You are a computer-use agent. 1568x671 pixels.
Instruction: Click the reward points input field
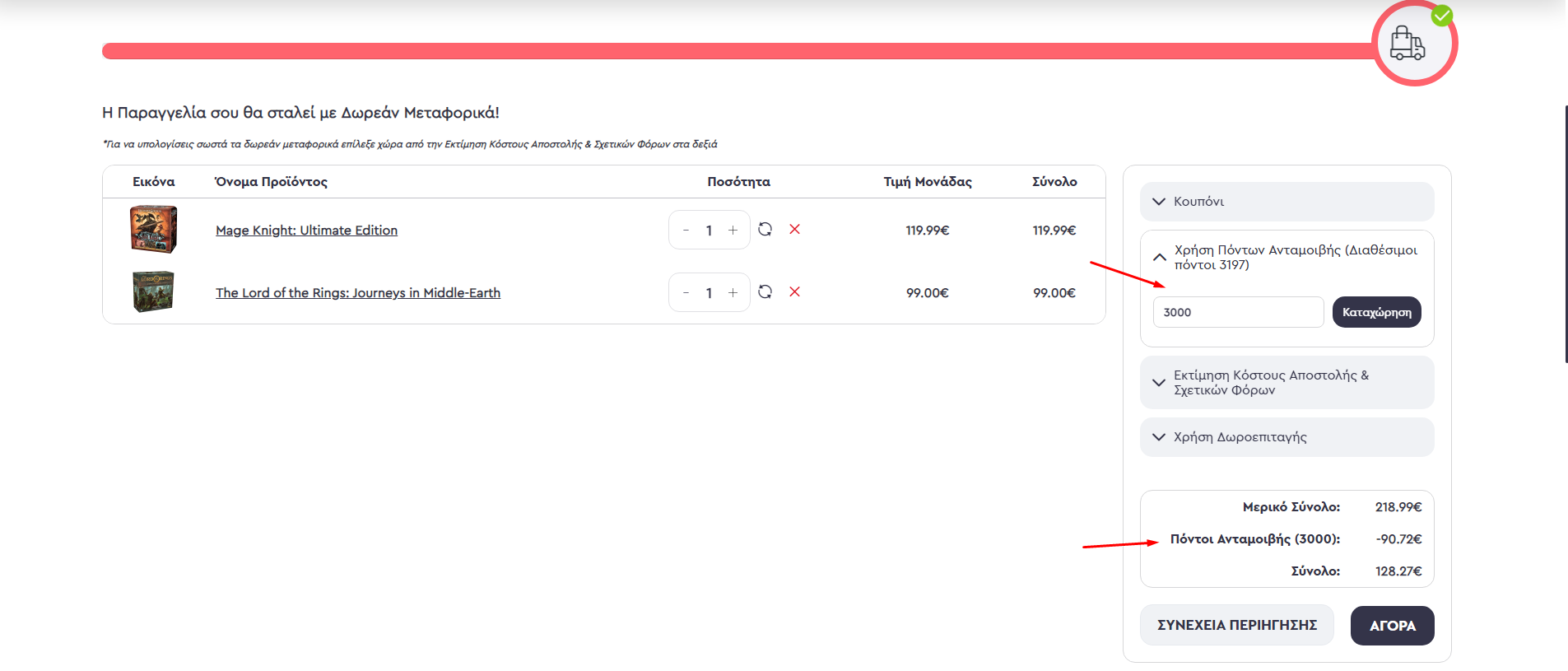tap(1237, 312)
